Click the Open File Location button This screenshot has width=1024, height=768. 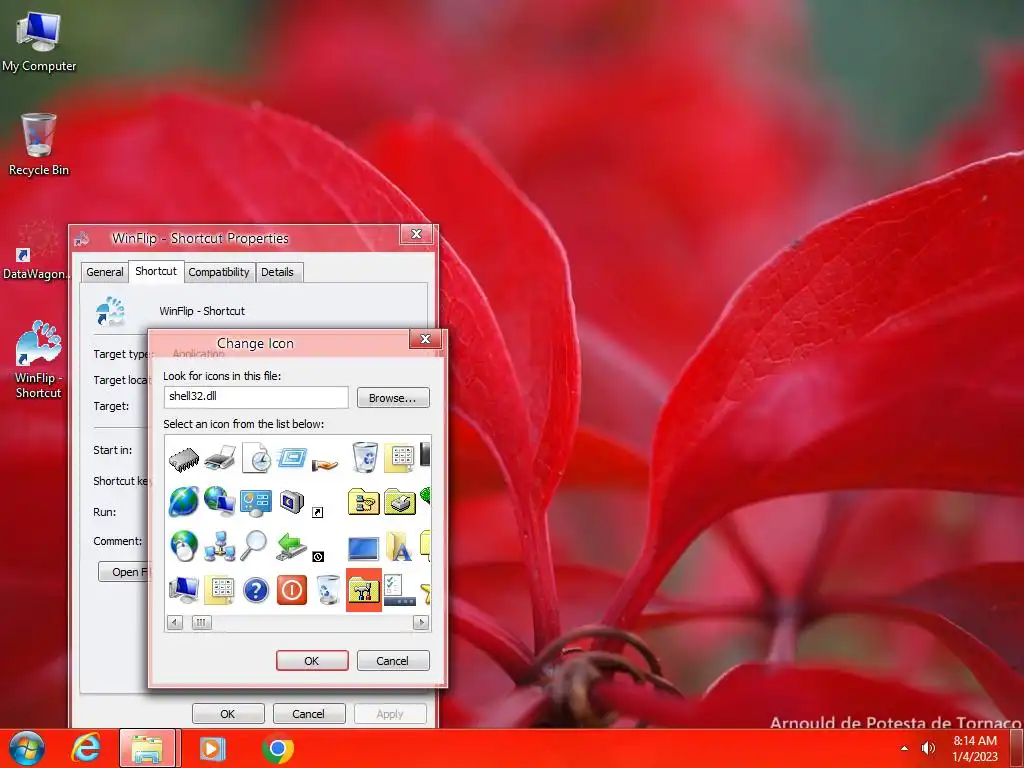coord(124,571)
